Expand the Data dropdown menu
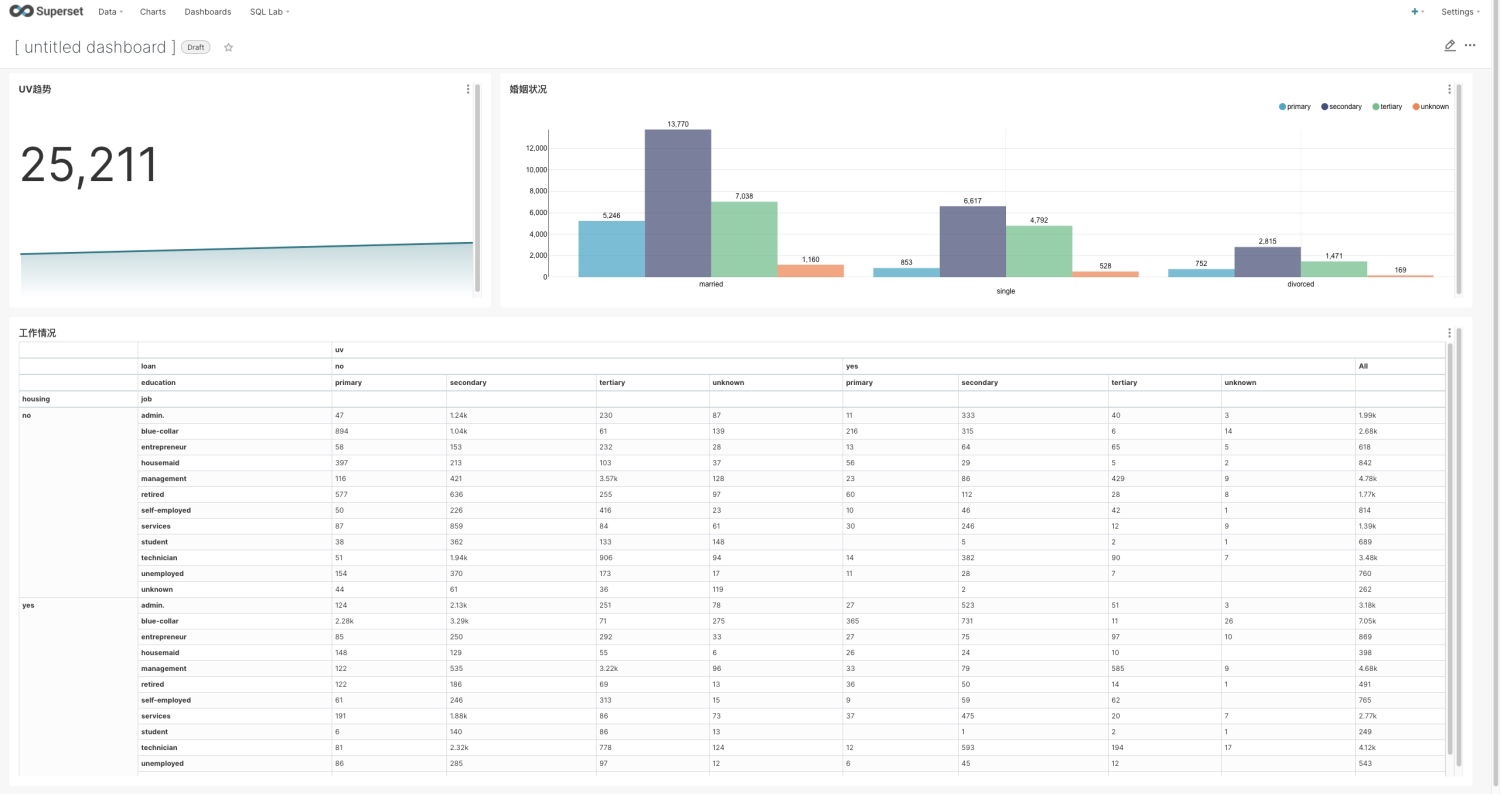This screenshot has height=794, width=1500. click(111, 12)
